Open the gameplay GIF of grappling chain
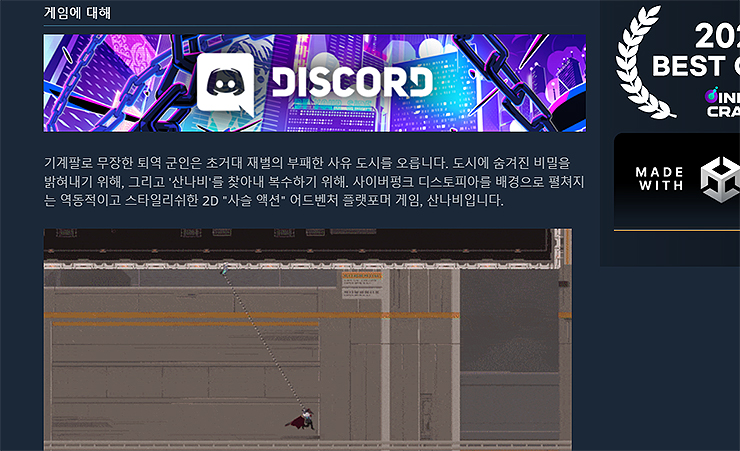Image resolution: width=740 pixels, height=451 pixels. (308, 340)
